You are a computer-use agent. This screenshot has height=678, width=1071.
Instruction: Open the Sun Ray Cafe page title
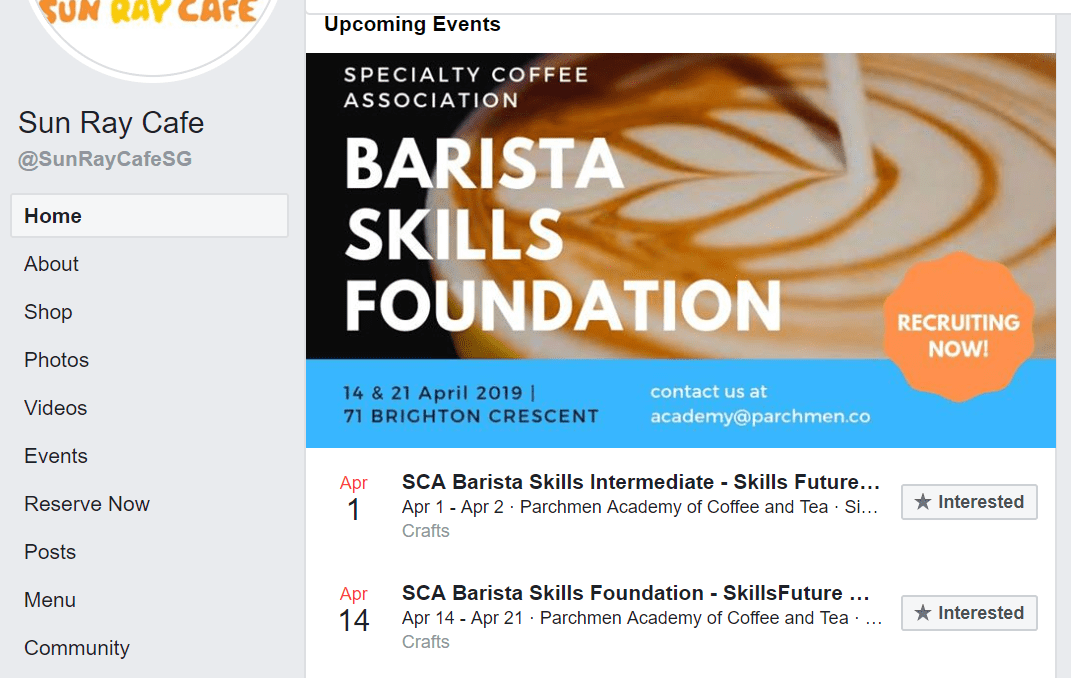point(111,123)
